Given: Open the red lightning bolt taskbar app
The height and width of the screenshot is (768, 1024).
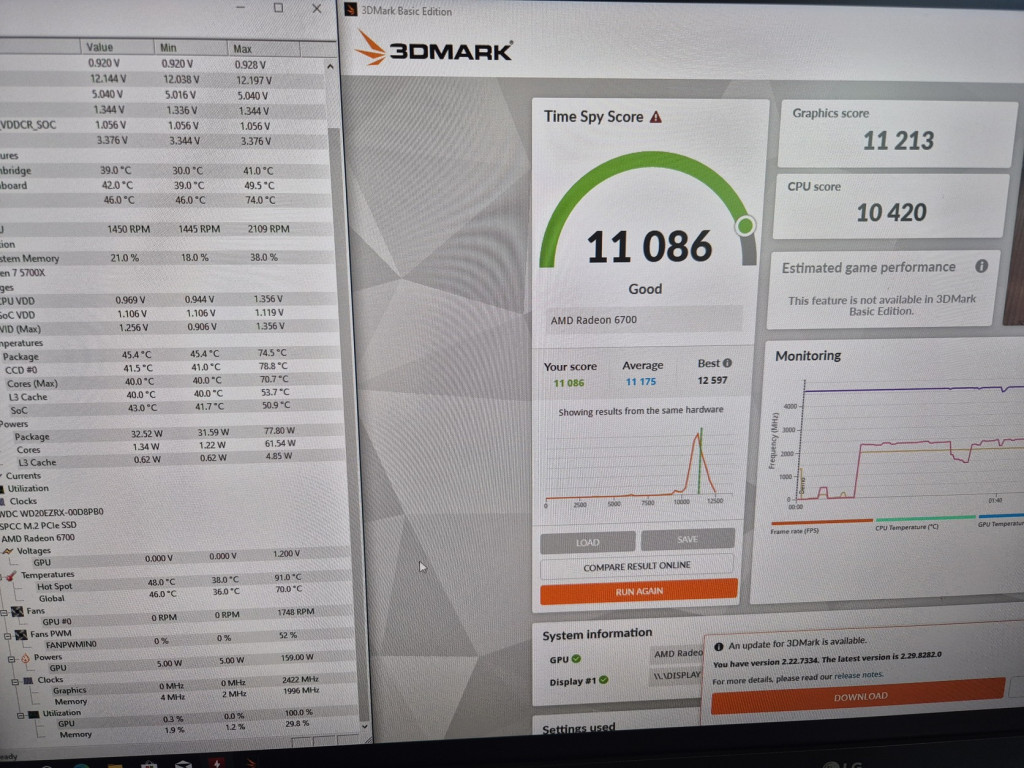Looking at the screenshot, I should [x=216, y=763].
